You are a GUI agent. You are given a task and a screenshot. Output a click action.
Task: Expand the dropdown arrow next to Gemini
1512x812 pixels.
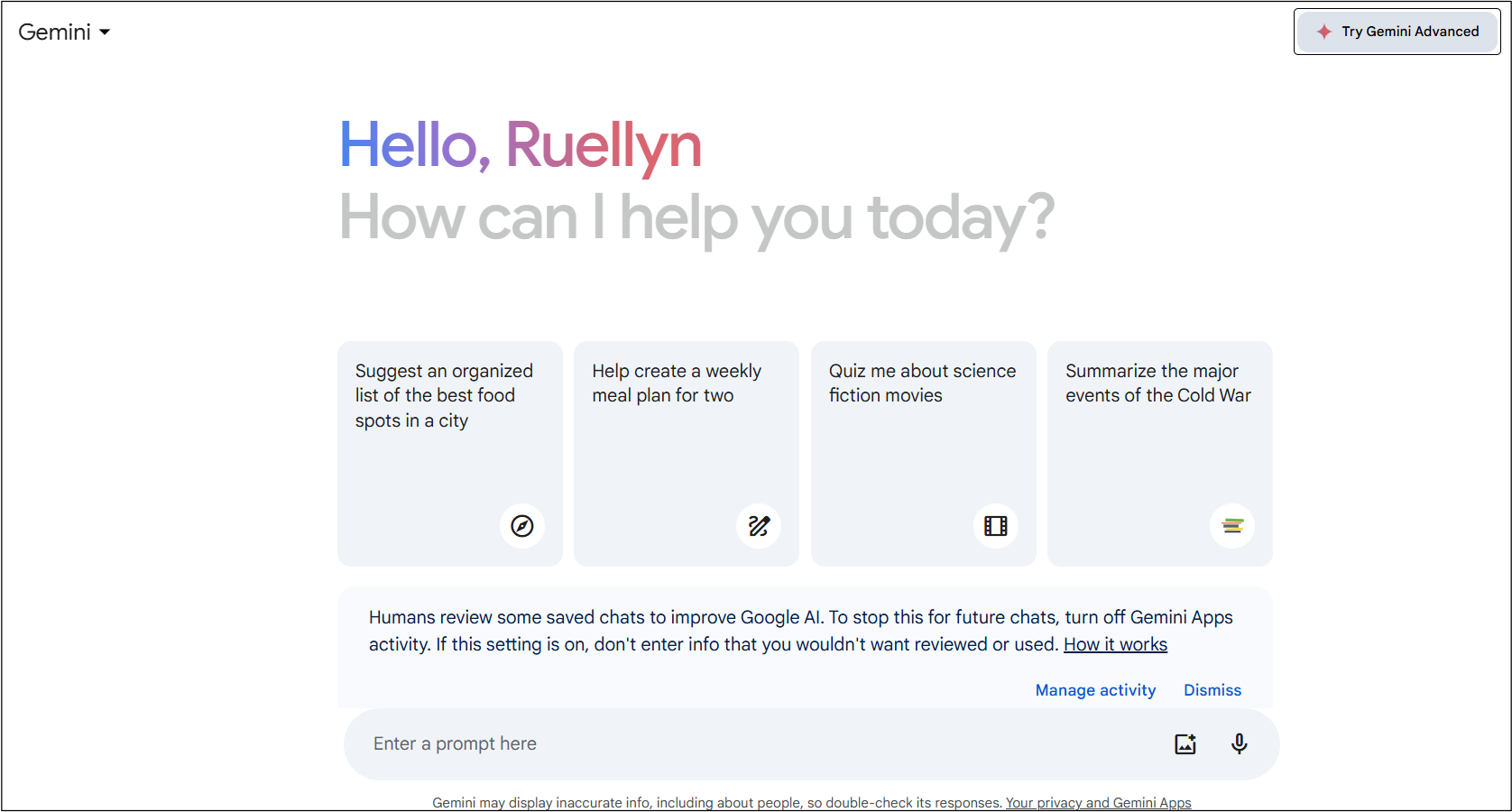(105, 32)
